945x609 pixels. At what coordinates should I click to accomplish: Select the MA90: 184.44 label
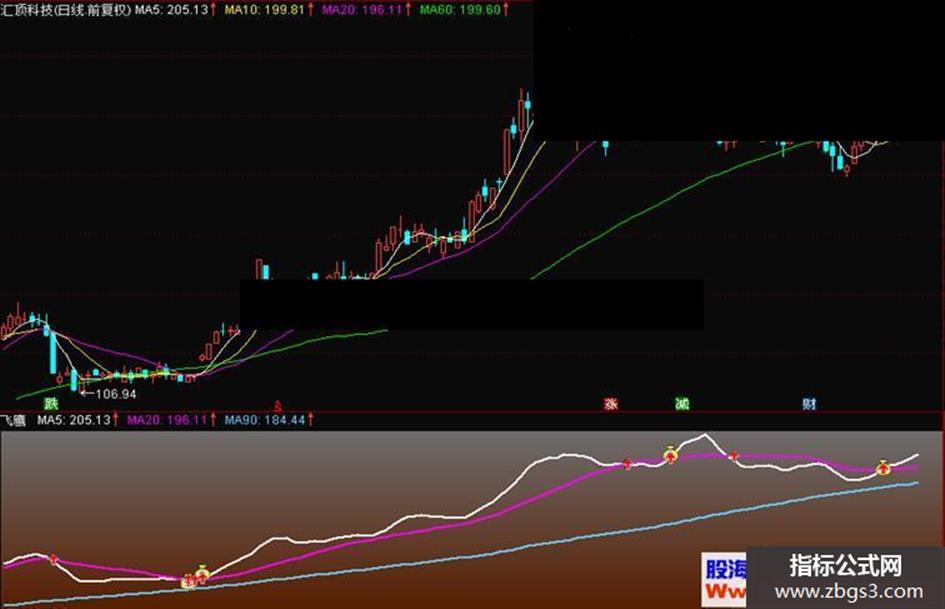click(265, 420)
